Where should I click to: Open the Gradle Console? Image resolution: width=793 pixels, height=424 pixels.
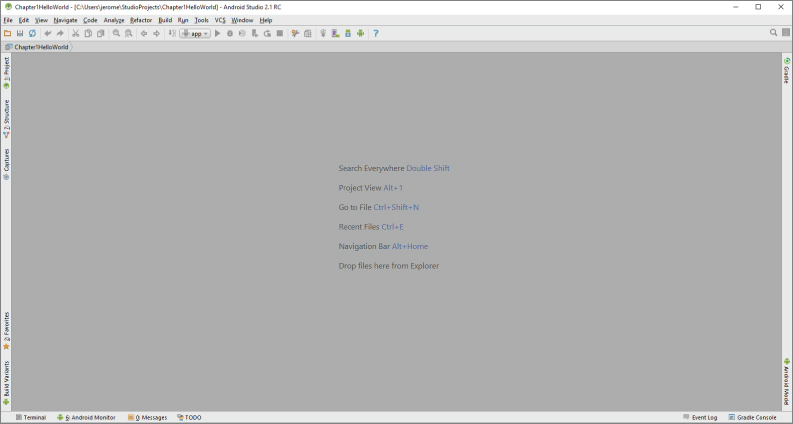click(x=752, y=417)
